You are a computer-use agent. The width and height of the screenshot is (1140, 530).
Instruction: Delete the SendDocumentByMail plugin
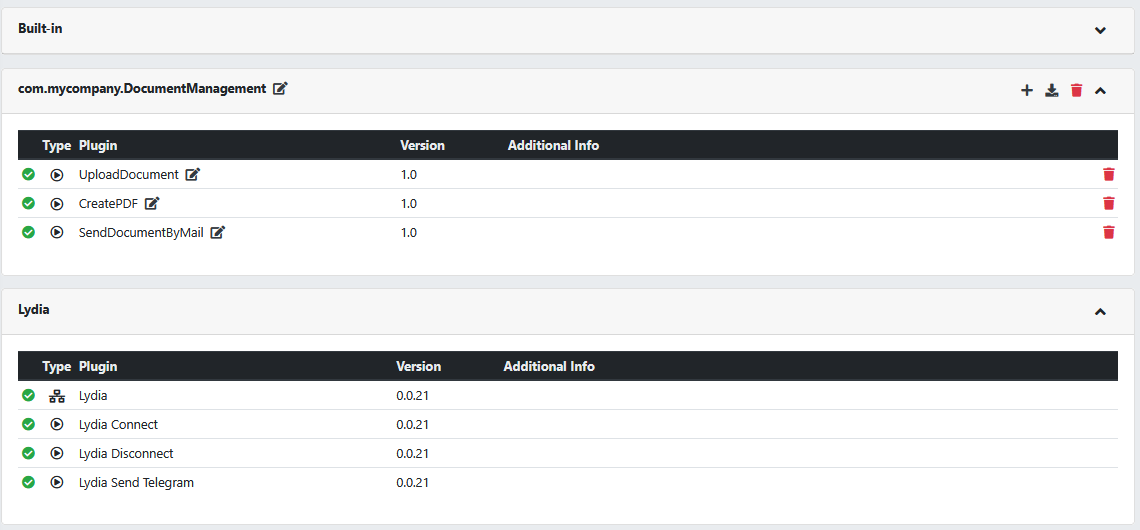click(1108, 233)
